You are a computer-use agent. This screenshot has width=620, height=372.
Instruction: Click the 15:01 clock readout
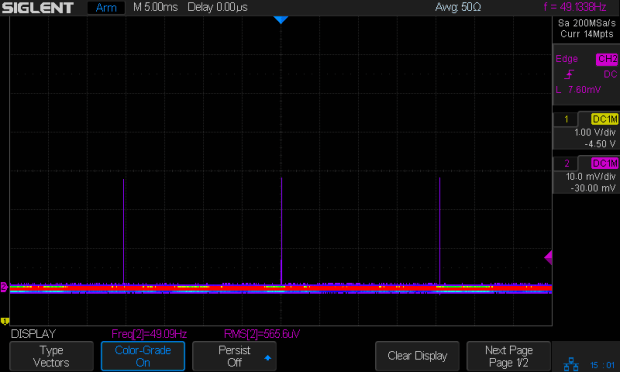tap(603, 365)
